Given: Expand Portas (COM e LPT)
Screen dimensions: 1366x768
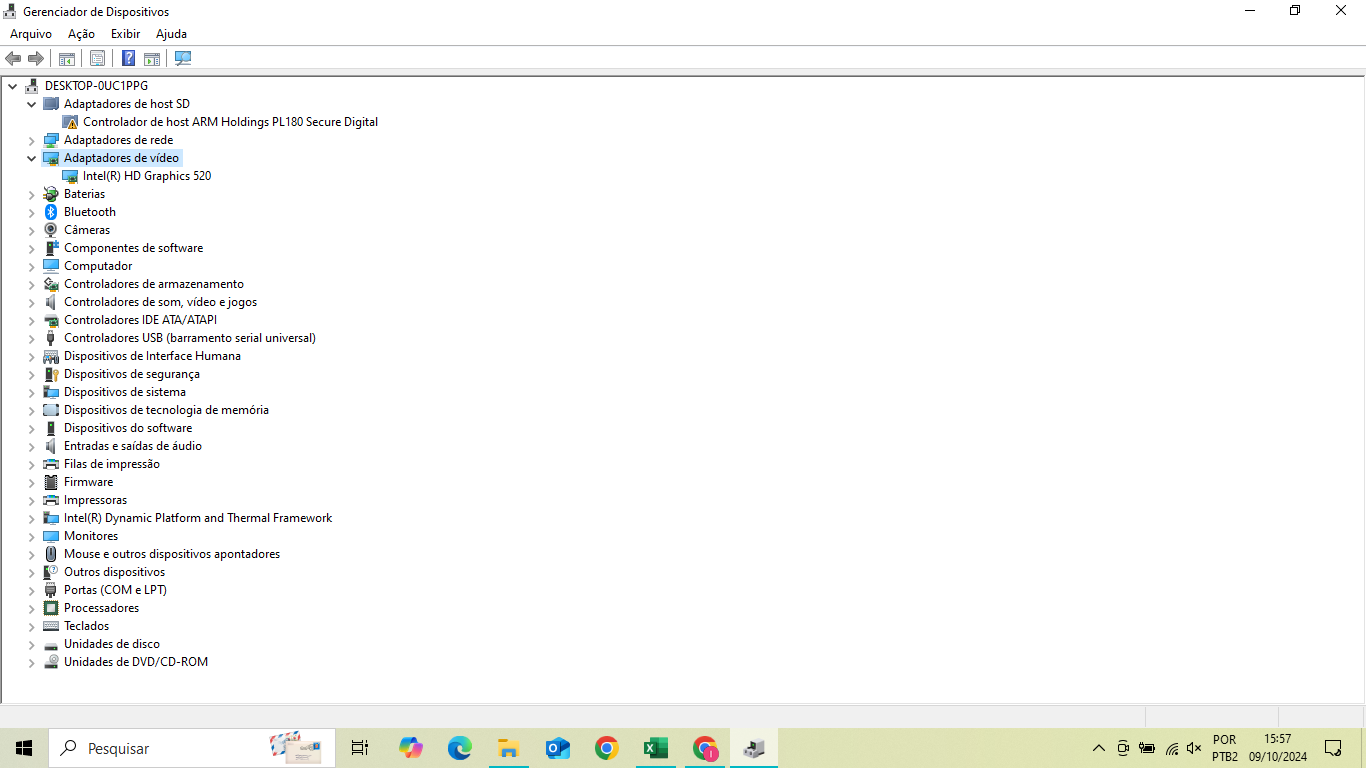Looking at the screenshot, I should (x=31, y=590).
